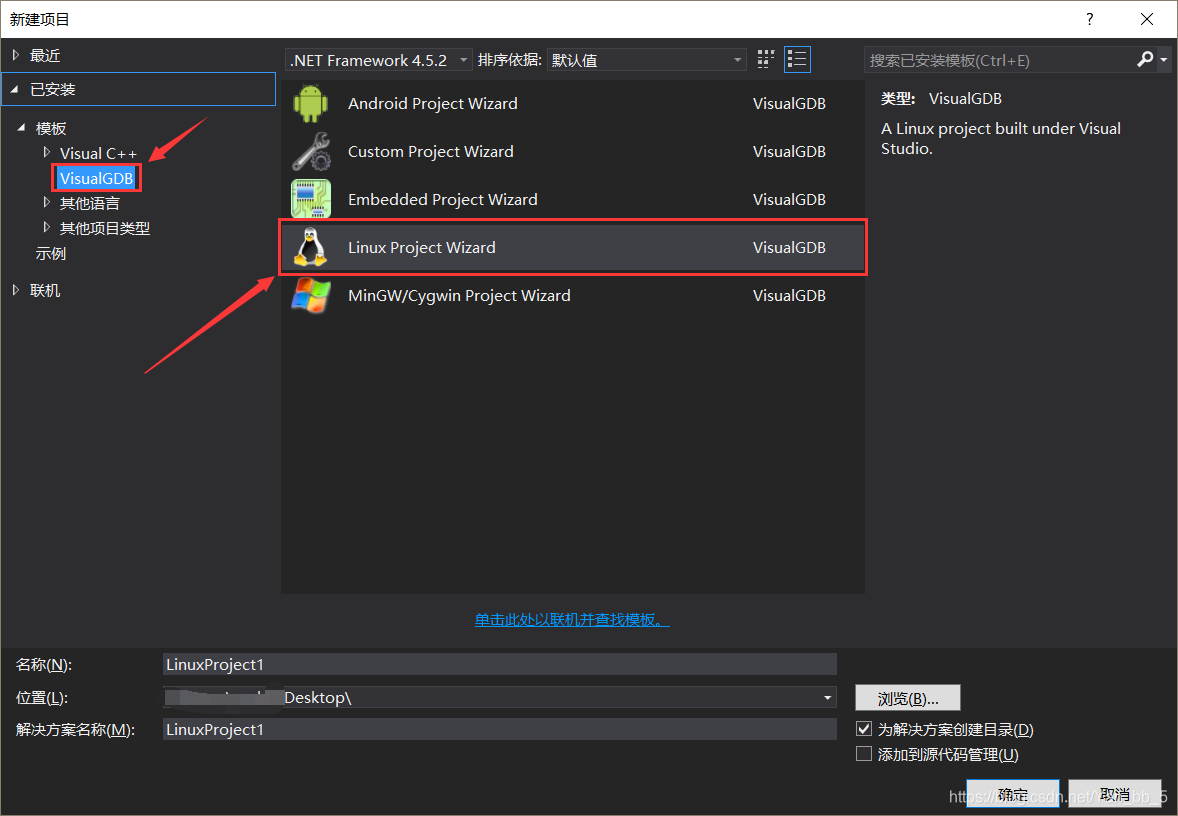Click the Android robot icon

(x=310, y=104)
